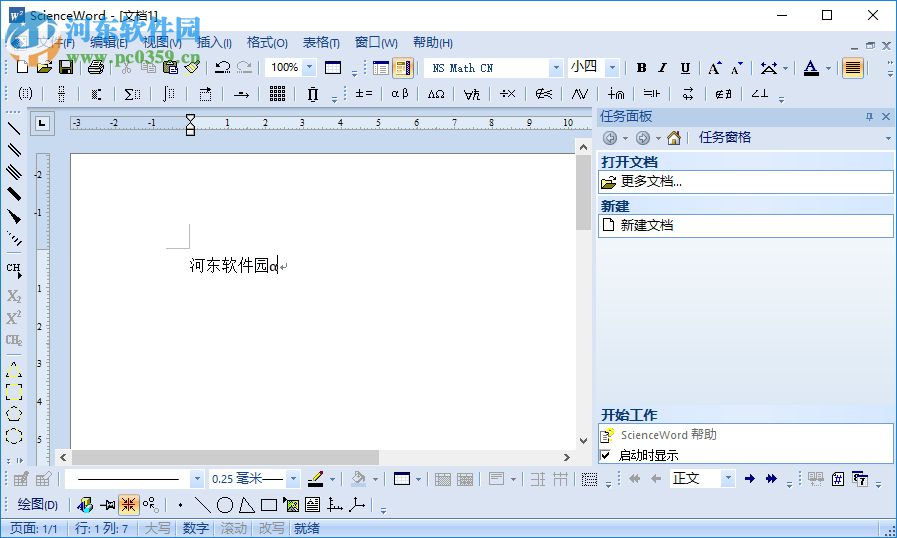Toggle the 启动时显示 checkbox

[605, 455]
